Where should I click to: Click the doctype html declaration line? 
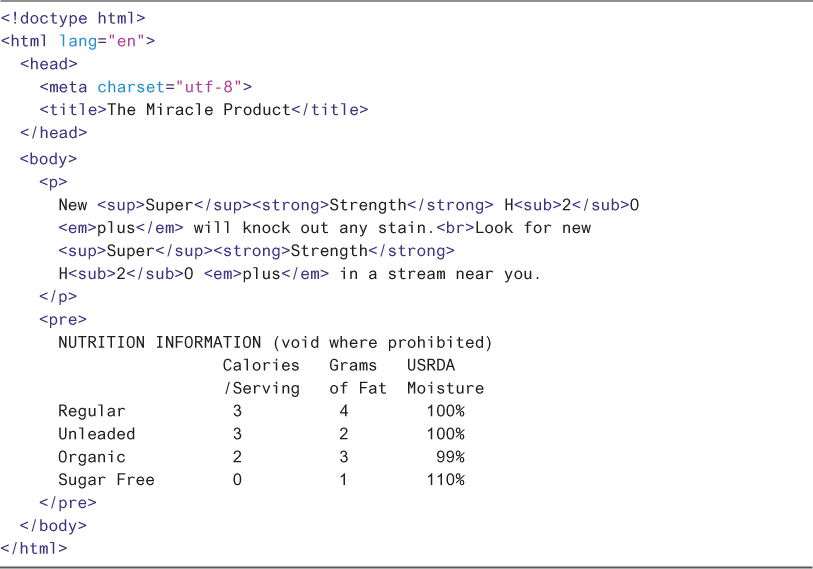click(73, 18)
